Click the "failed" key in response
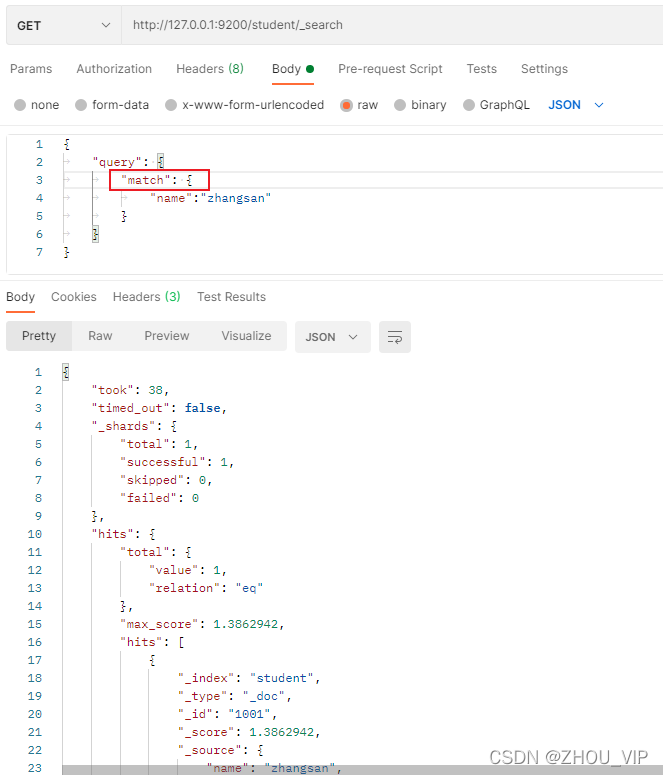Image resolution: width=663 pixels, height=776 pixels. (x=148, y=498)
